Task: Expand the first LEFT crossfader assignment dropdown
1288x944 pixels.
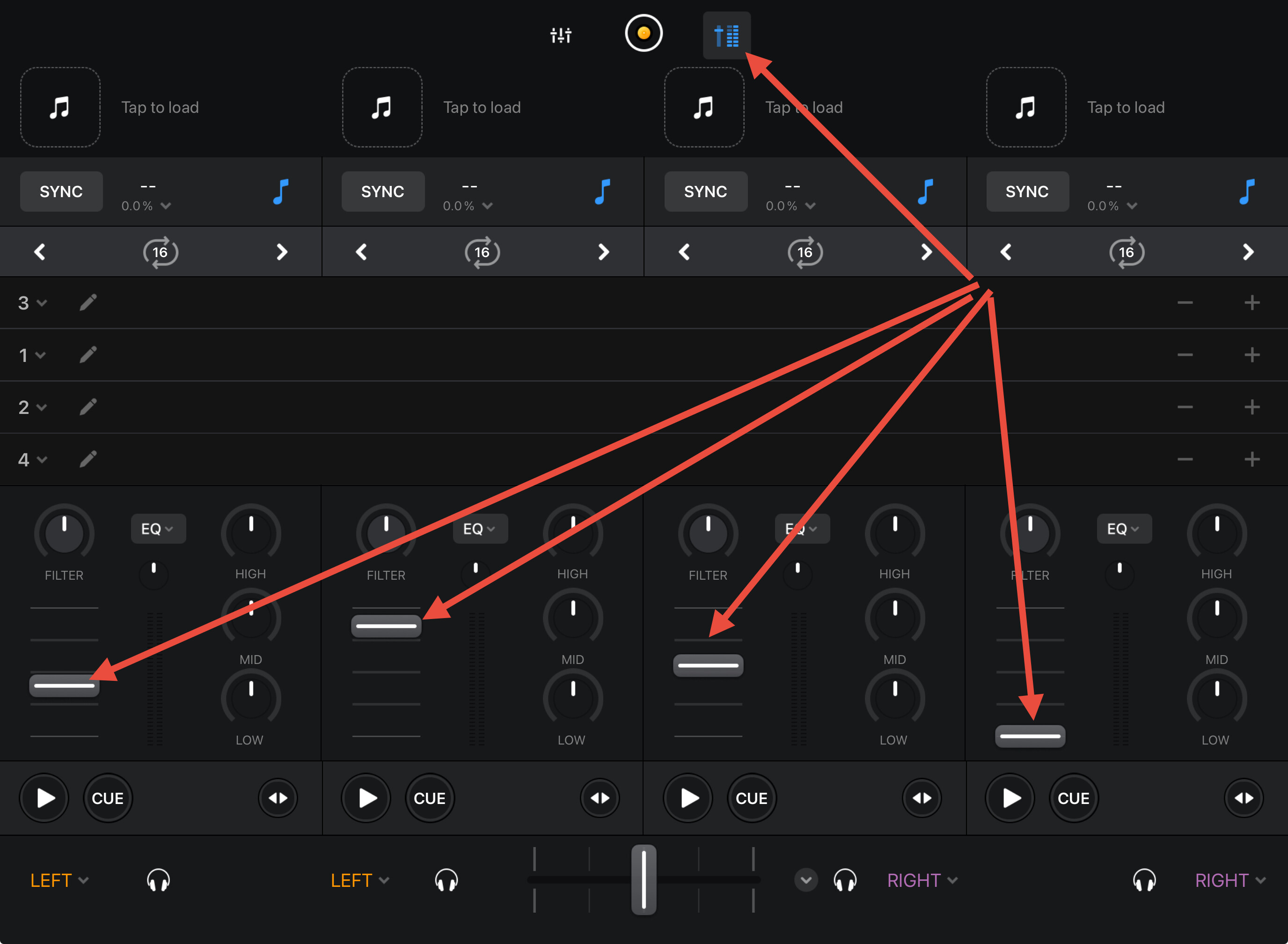Action: (59, 880)
